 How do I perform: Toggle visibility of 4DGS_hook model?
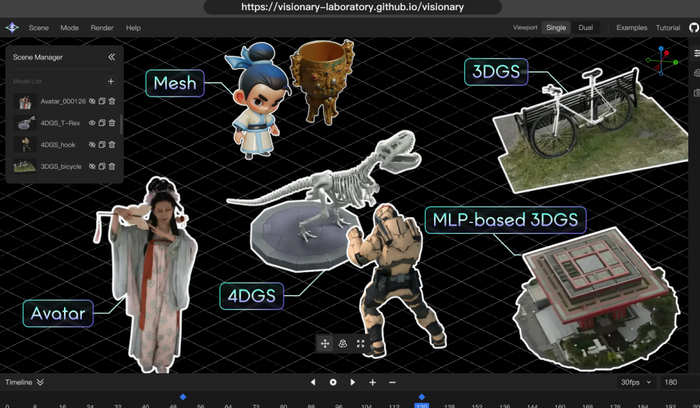pyautogui.click(x=92, y=145)
